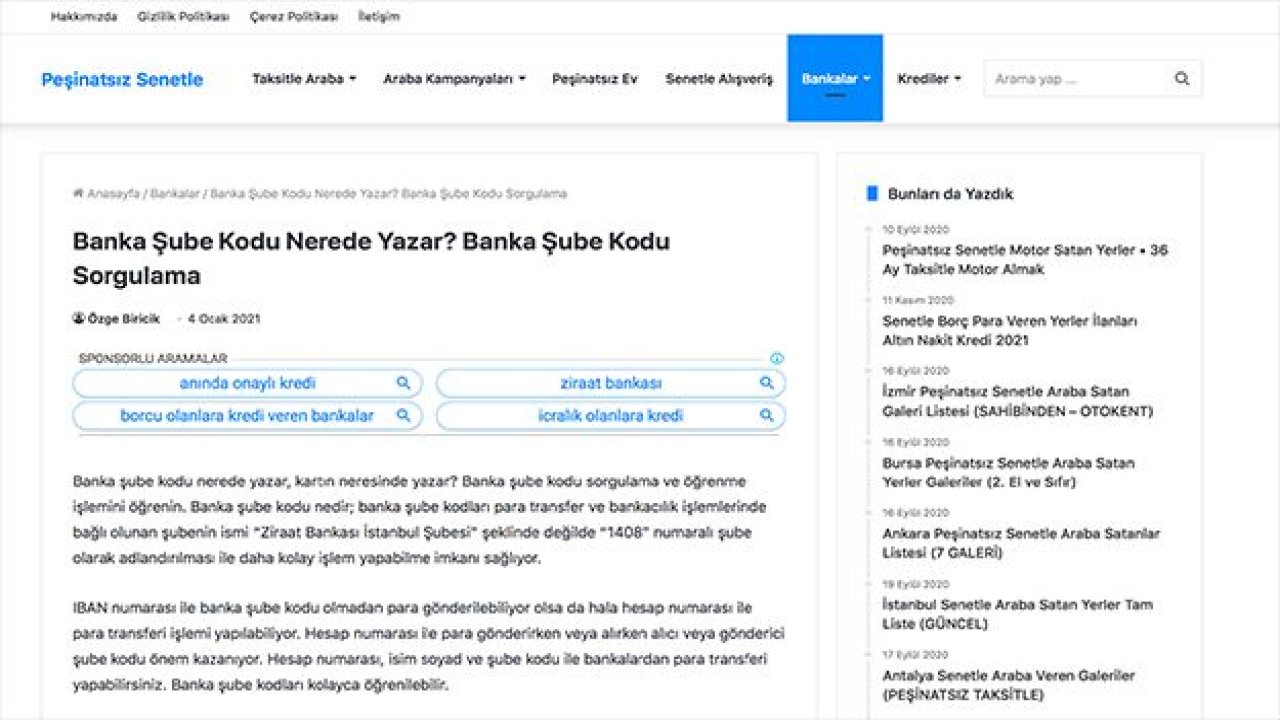Open Senetle Alışveriş from the navigation
The height and width of the screenshot is (720, 1280).
coord(718,78)
